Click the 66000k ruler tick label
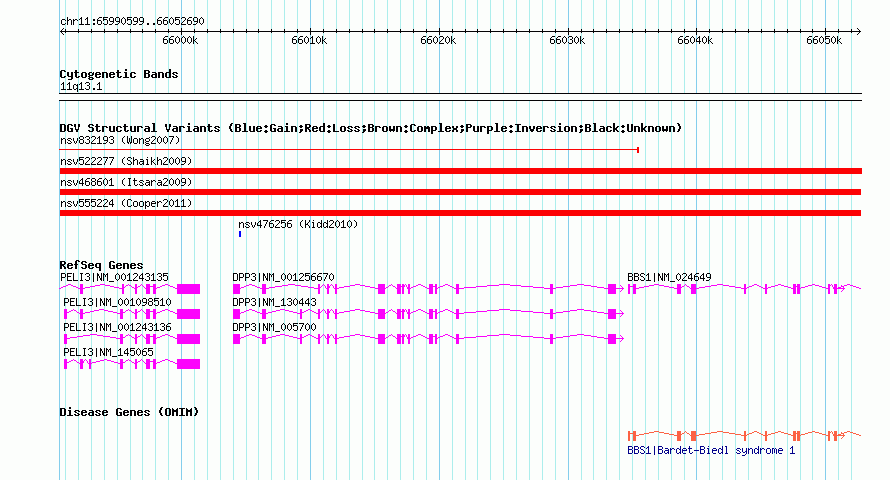The image size is (890, 480). pos(180,40)
